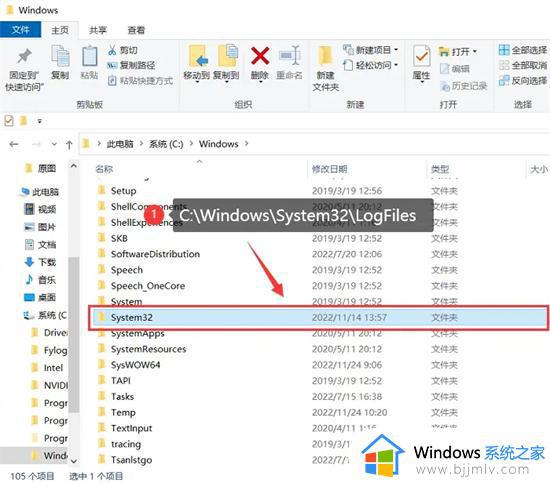Screen dimensions: 550x483
Task: Sort by the Name (名称) column header
Action: 104,169
